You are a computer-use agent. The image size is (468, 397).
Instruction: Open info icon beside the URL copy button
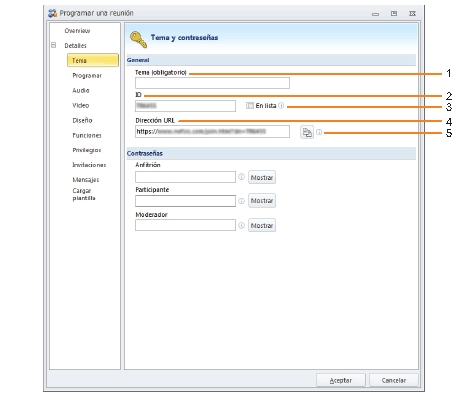pyautogui.click(x=319, y=132)
